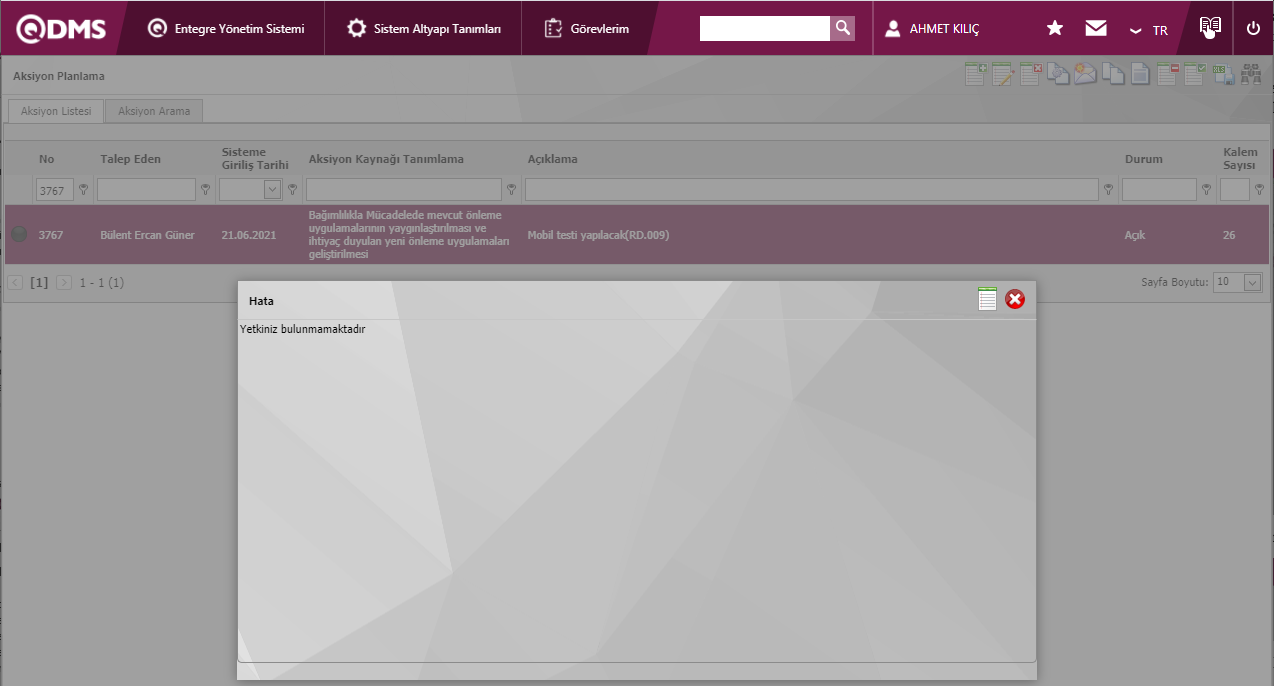1274x686 pixels.
Task: Click the Kalem Sayısı filter field
Action: 1235,189
